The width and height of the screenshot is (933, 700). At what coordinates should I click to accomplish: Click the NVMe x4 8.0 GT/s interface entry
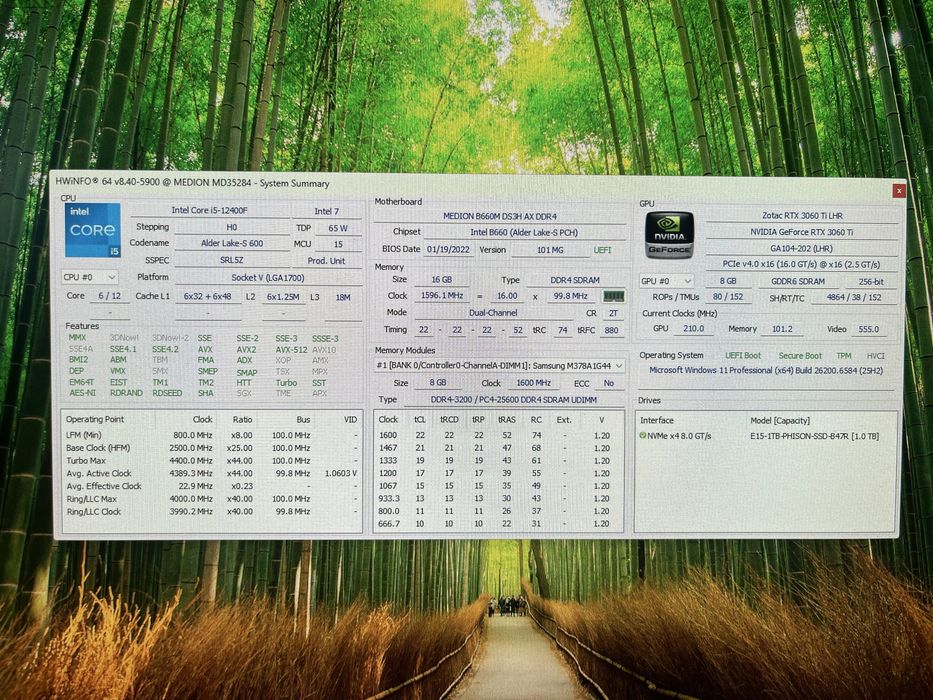679,436
